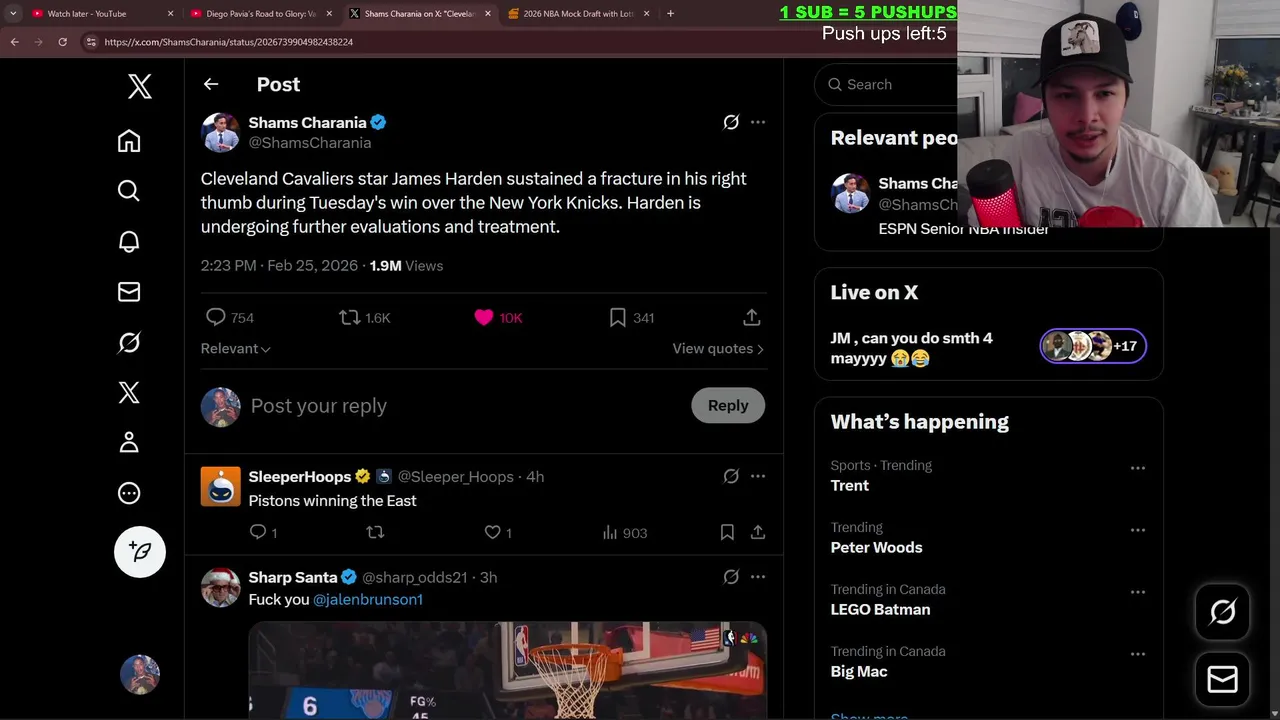Open more options for Peter Woods trend
This screenshot has height=720, width=1280.
(1138, 530)
